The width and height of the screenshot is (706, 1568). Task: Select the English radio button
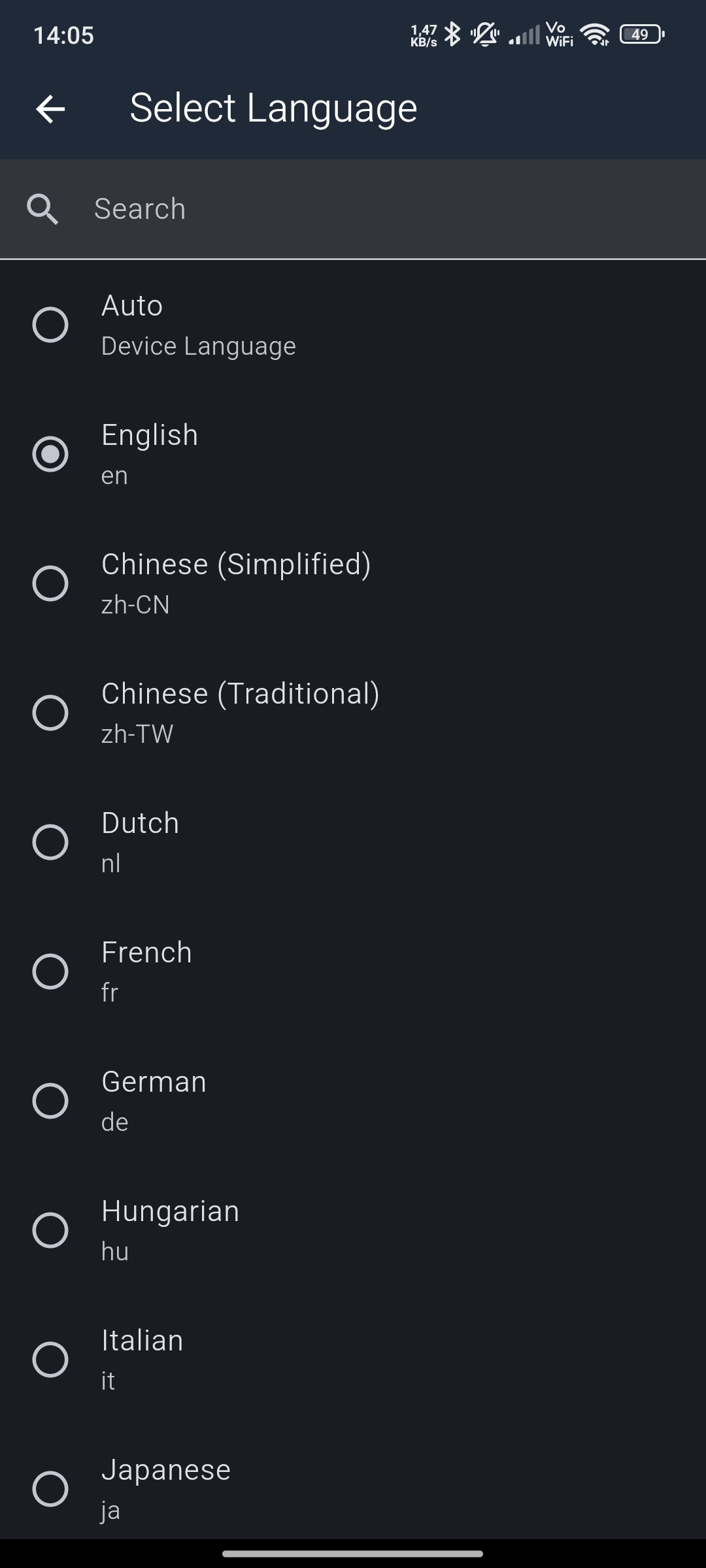click(x=50, y=454)
